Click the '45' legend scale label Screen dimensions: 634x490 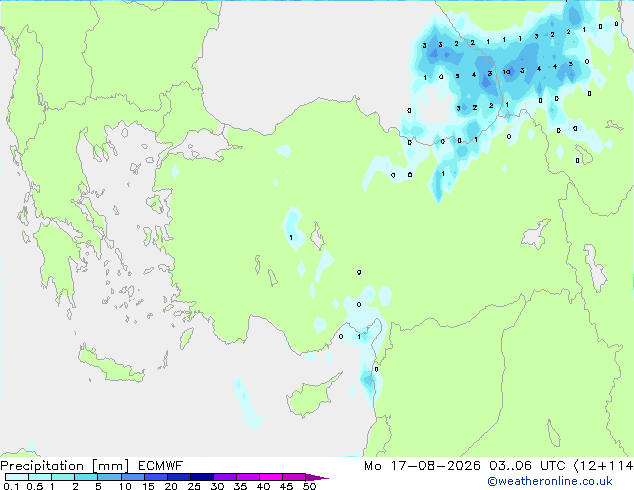(286, 486)
